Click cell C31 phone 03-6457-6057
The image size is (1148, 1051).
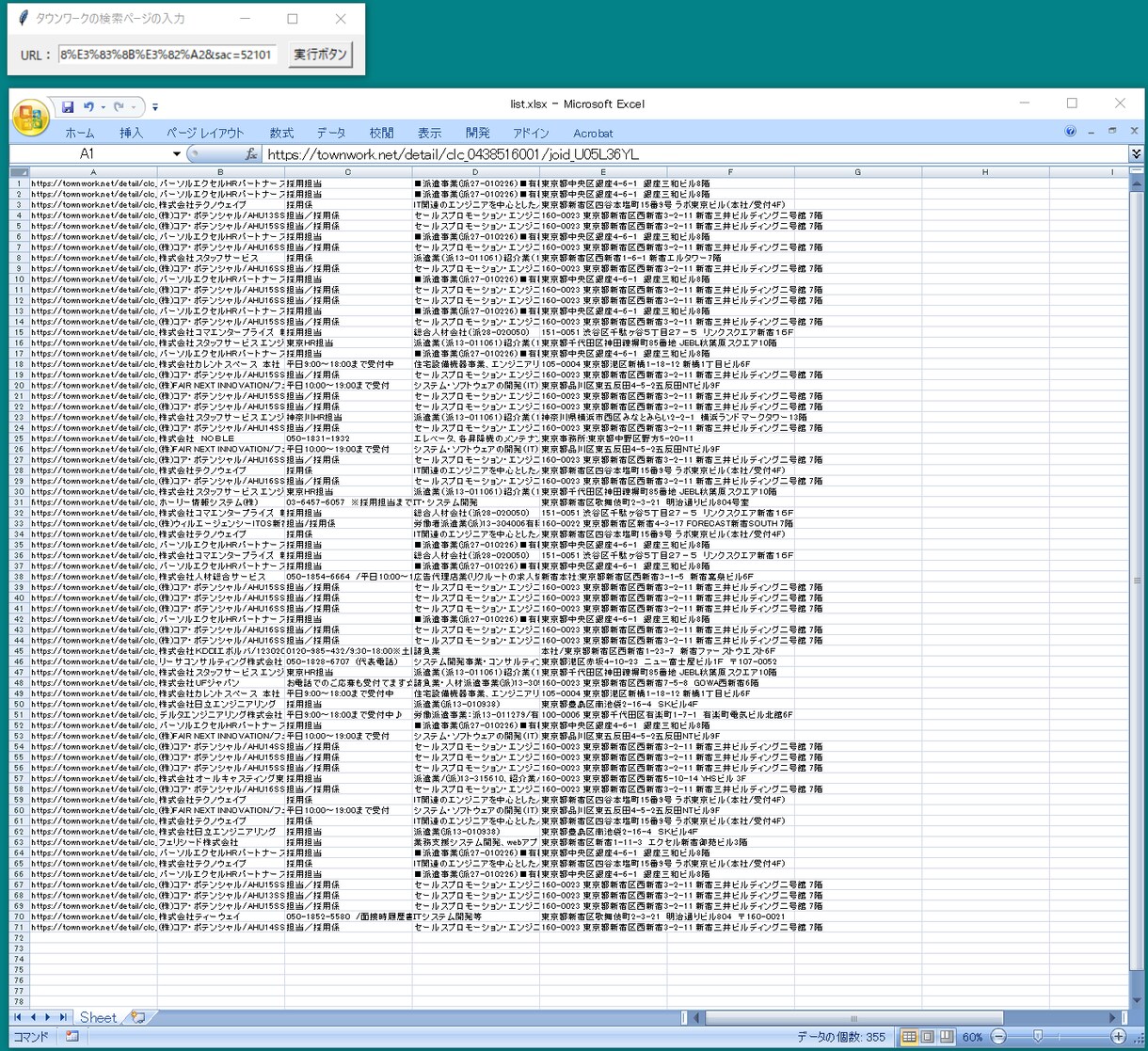click(348, 502)
